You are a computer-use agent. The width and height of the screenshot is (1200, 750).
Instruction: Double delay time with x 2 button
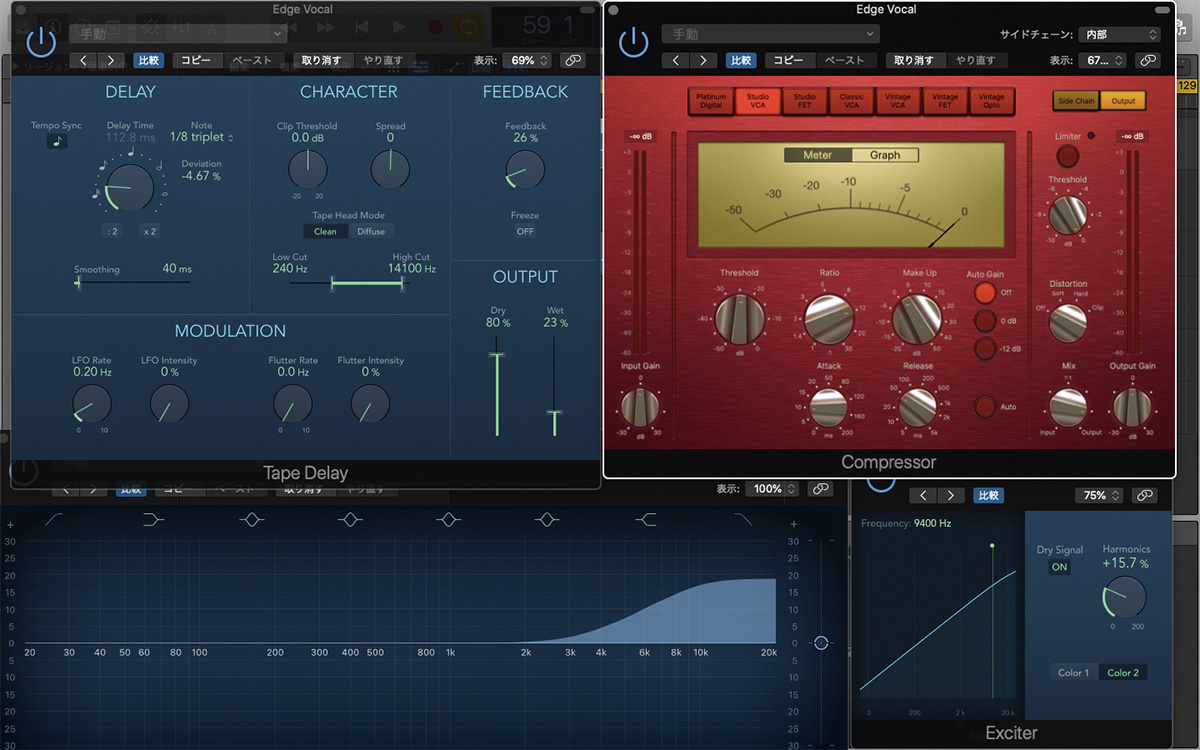(150, 231)
